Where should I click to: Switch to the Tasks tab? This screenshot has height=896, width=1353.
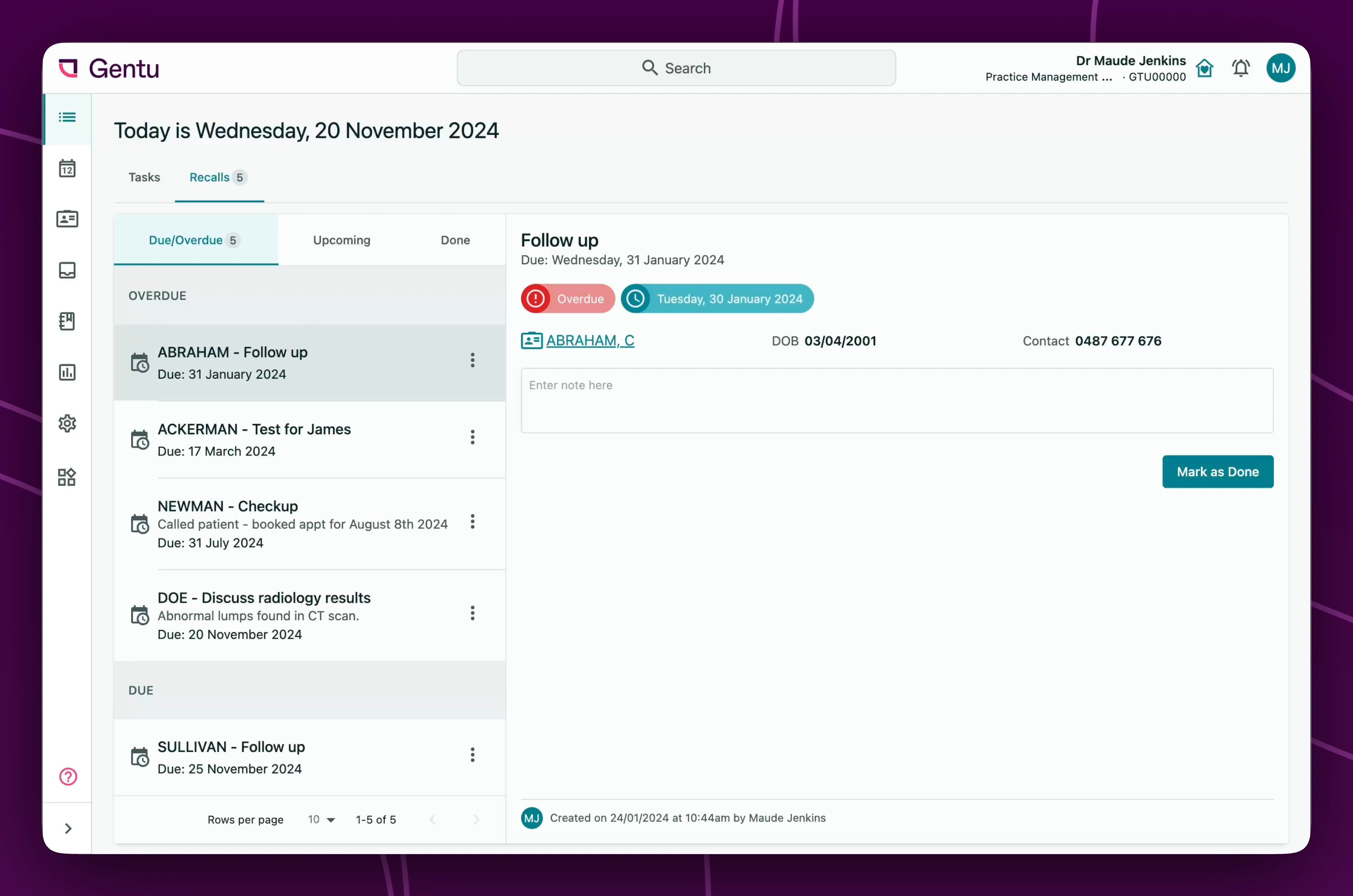(x=144, y=177)
